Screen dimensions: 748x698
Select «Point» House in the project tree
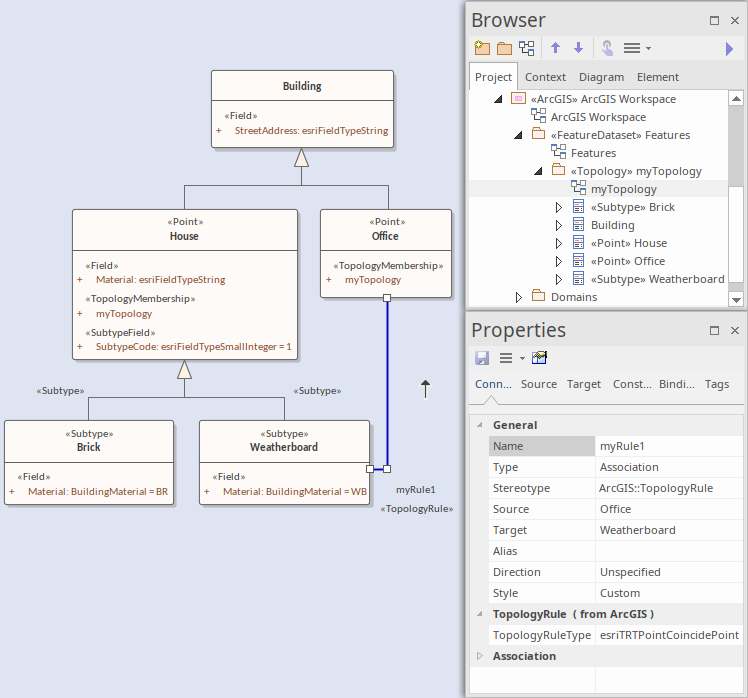click(x=628, y=243)
